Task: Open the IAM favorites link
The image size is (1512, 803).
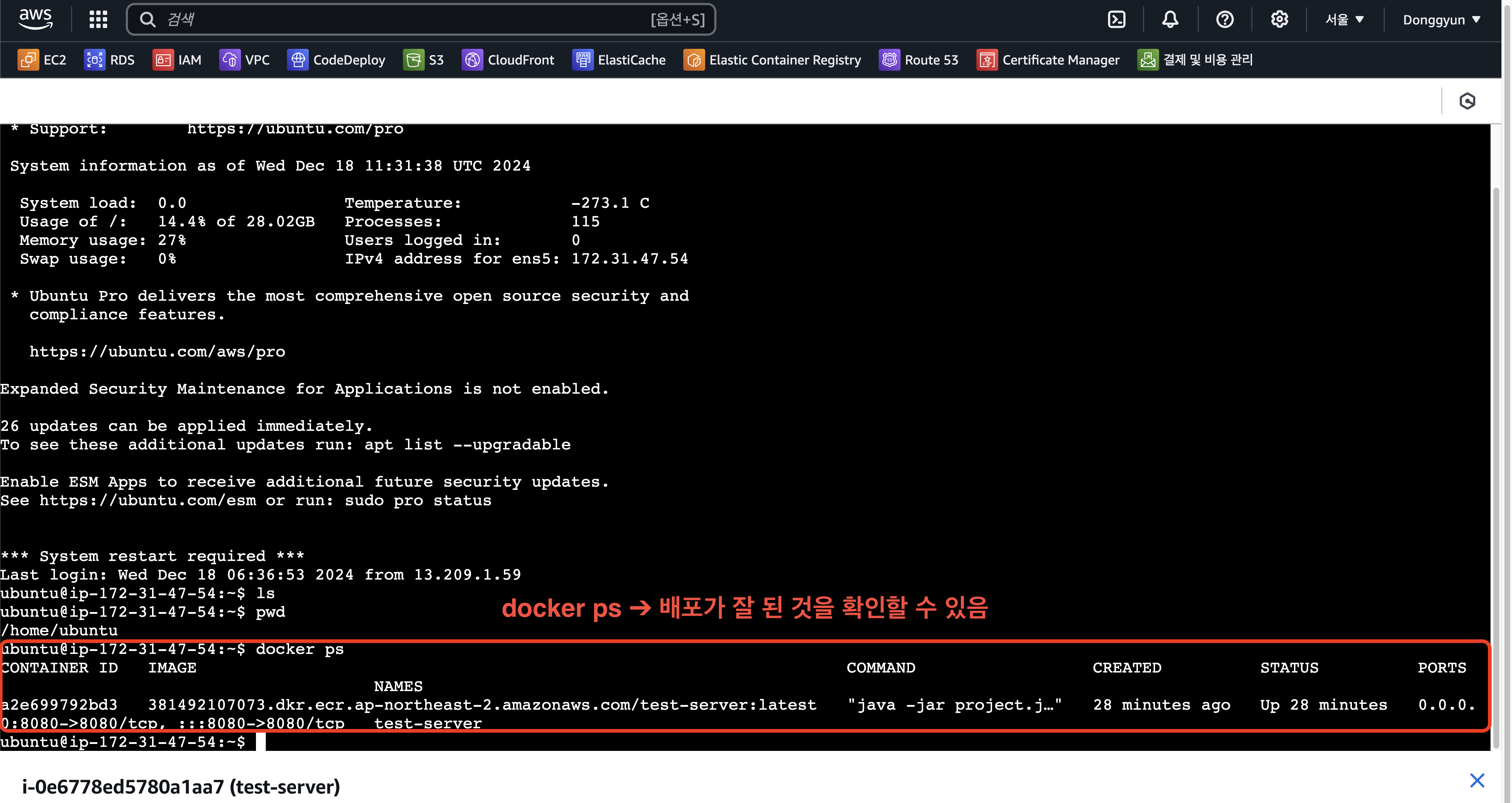Action: pos(177,60)
